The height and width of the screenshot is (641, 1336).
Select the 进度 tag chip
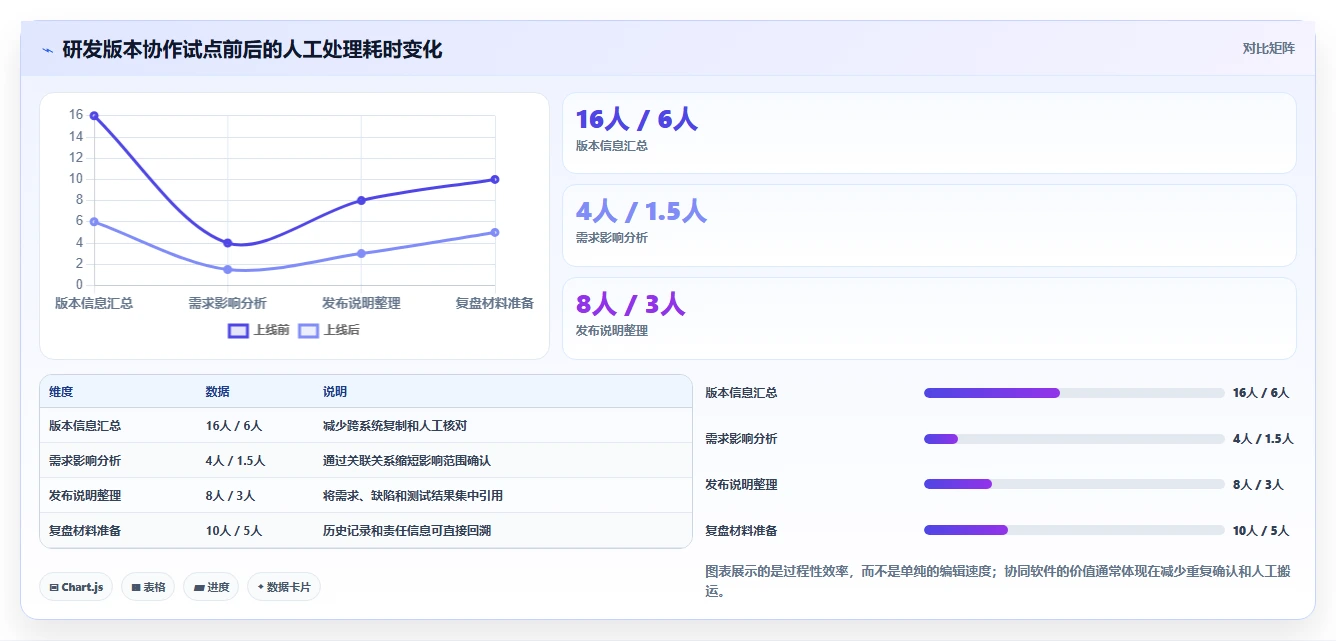(211, 587)
